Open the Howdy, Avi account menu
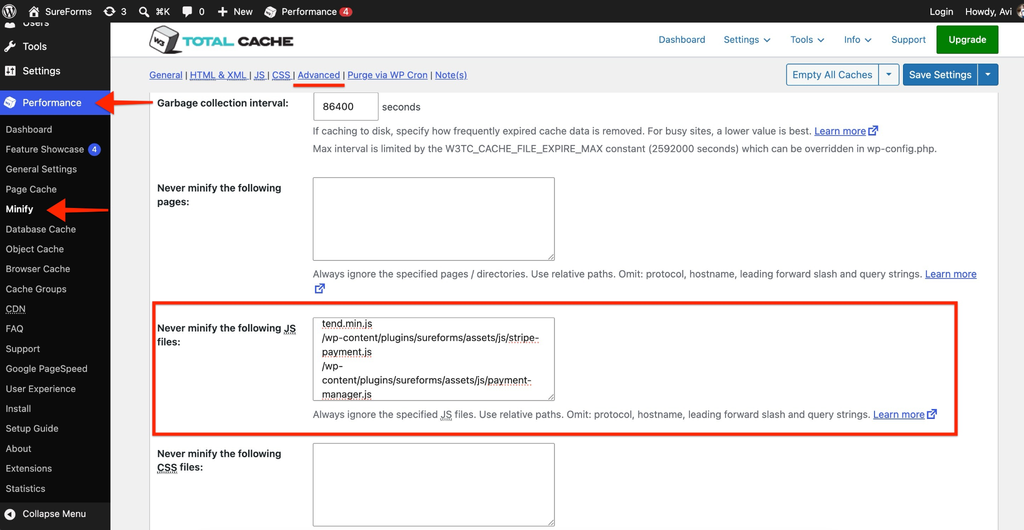Image resolution: width=1024 pixels, height=530 pixels. point(992,11)
